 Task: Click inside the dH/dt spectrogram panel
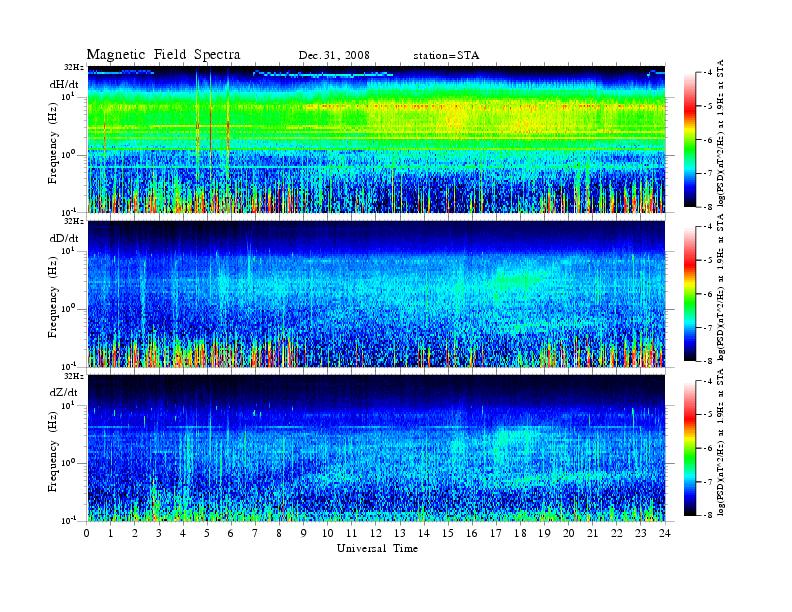tap(376, 139)
